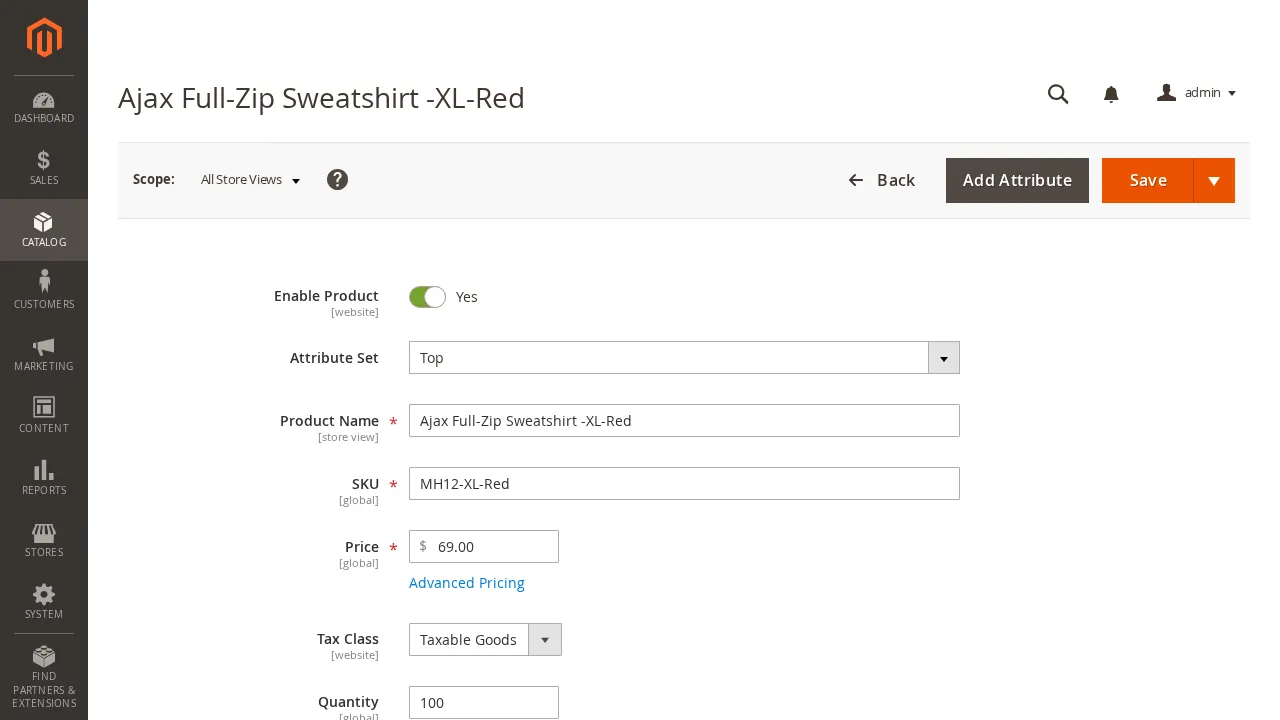Screen dimensions: 1280x720
Task: Open the Stores sidebar menu
Action: tap(44, 540)
